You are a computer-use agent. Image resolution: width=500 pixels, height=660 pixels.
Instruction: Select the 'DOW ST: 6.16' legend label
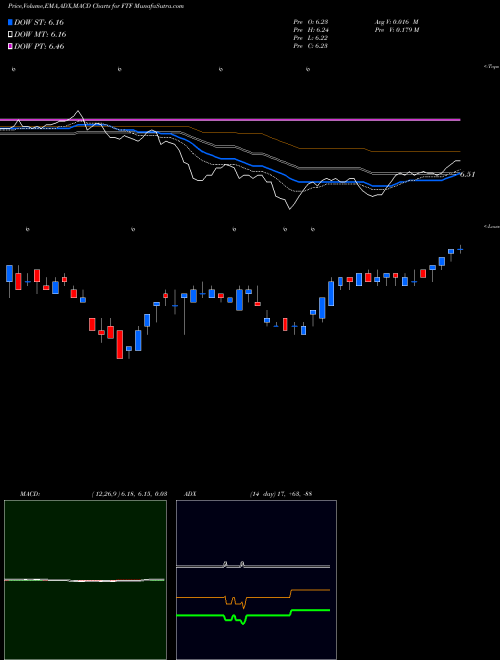[x=39, y=22]
